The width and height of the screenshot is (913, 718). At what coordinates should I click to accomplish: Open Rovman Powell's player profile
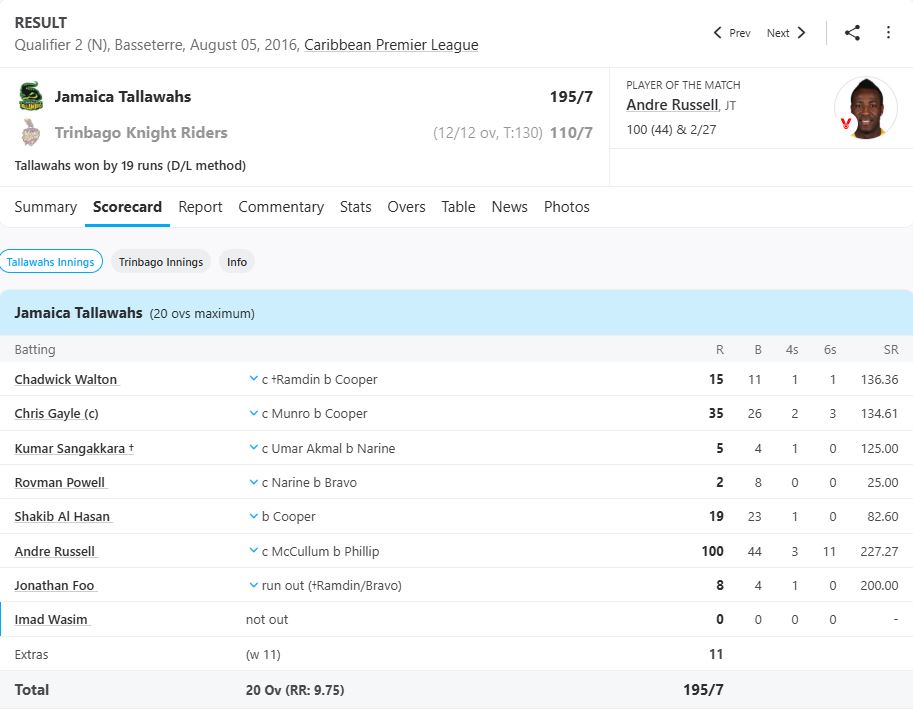pos(59,483)
